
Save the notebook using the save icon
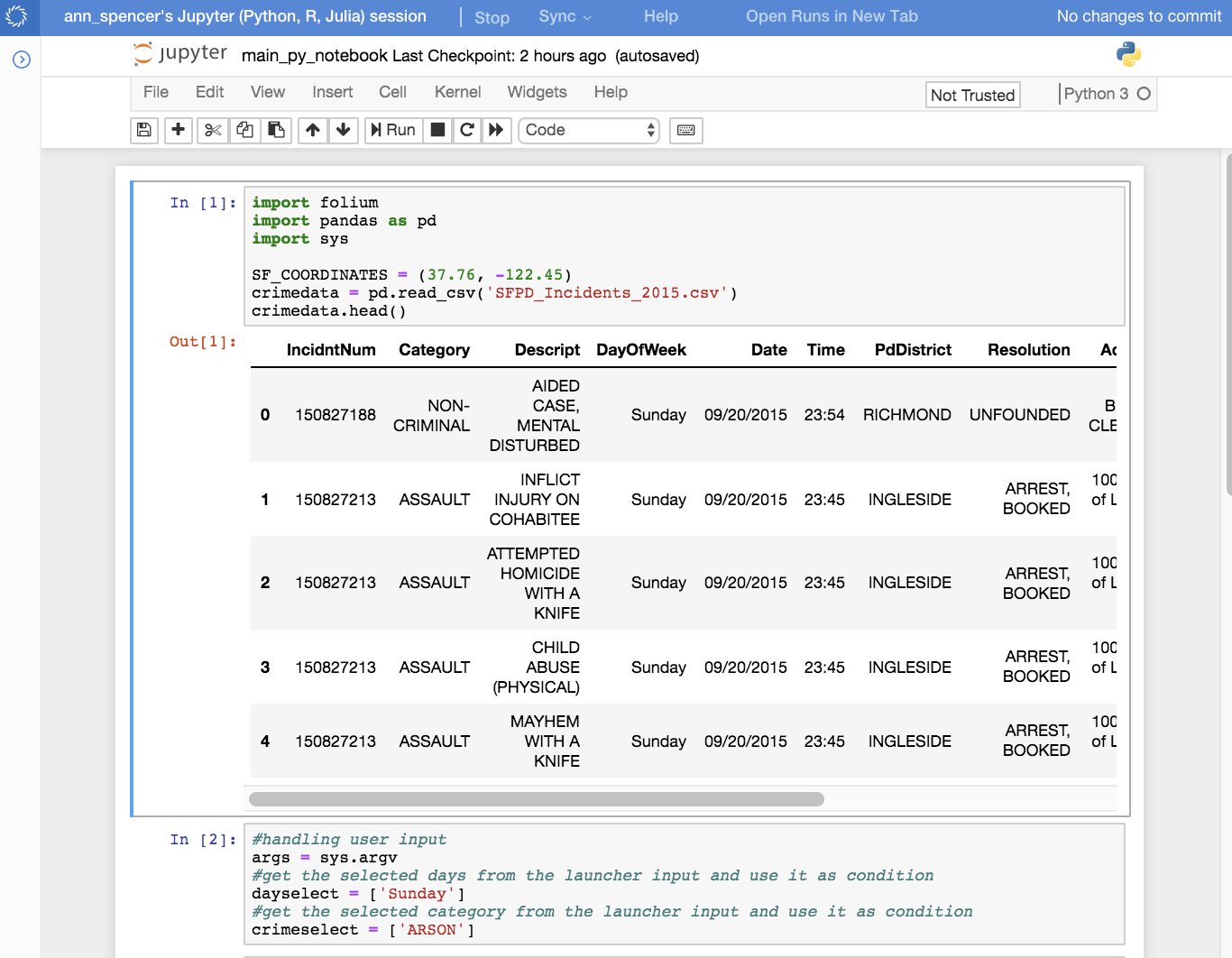pyautogui.click(x=143, y=130)
